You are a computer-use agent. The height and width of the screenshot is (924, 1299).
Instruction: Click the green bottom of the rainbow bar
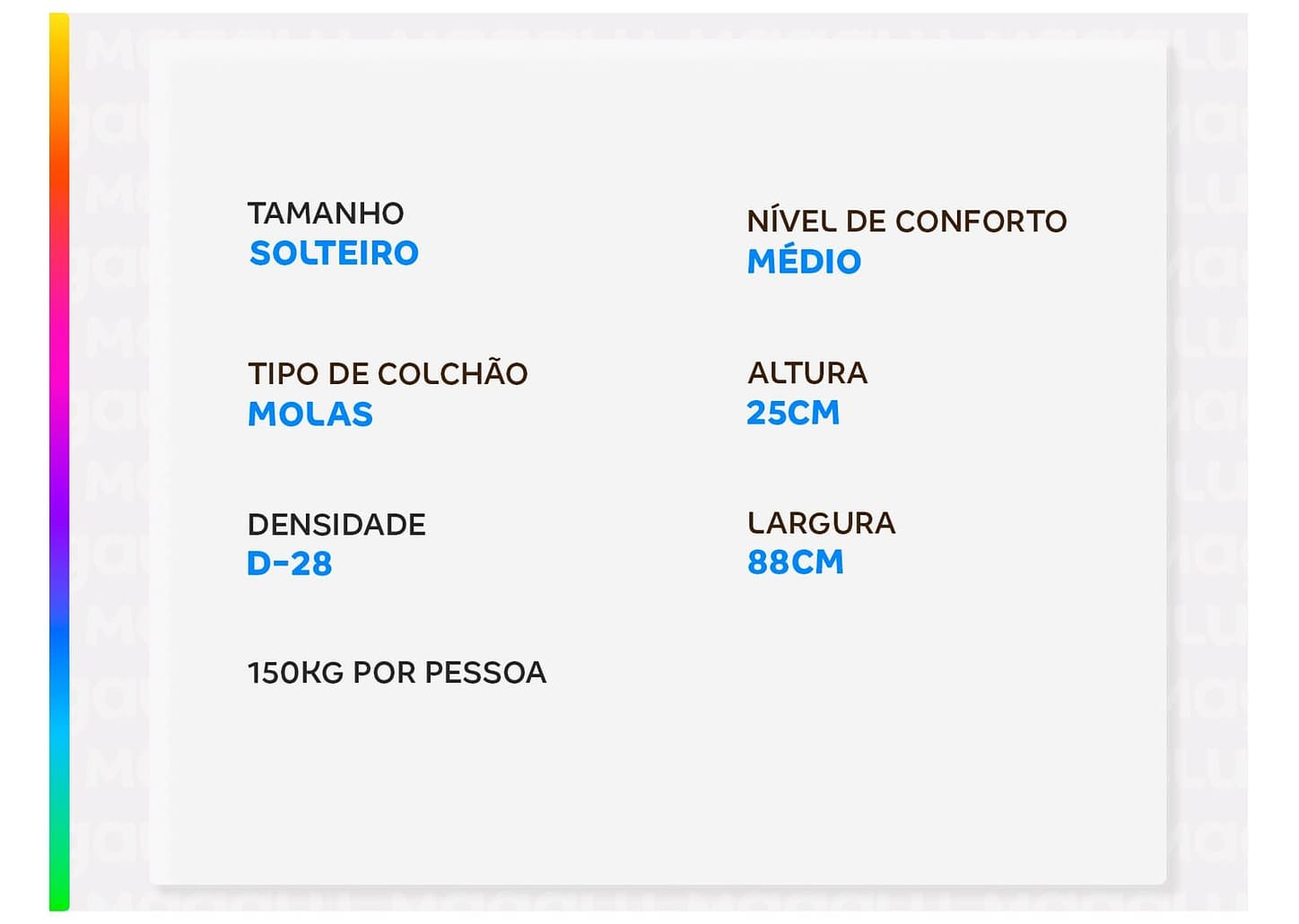[59, 893]
